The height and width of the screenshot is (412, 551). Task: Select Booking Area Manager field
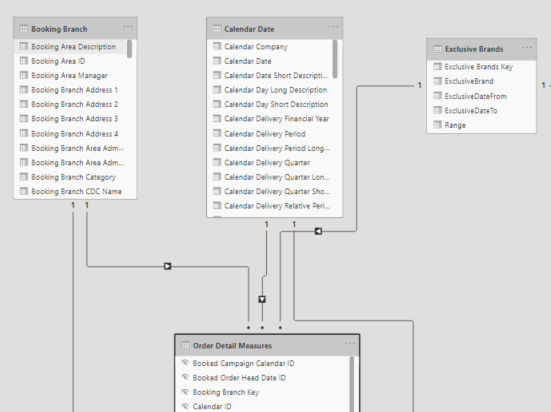pos(70,76)
